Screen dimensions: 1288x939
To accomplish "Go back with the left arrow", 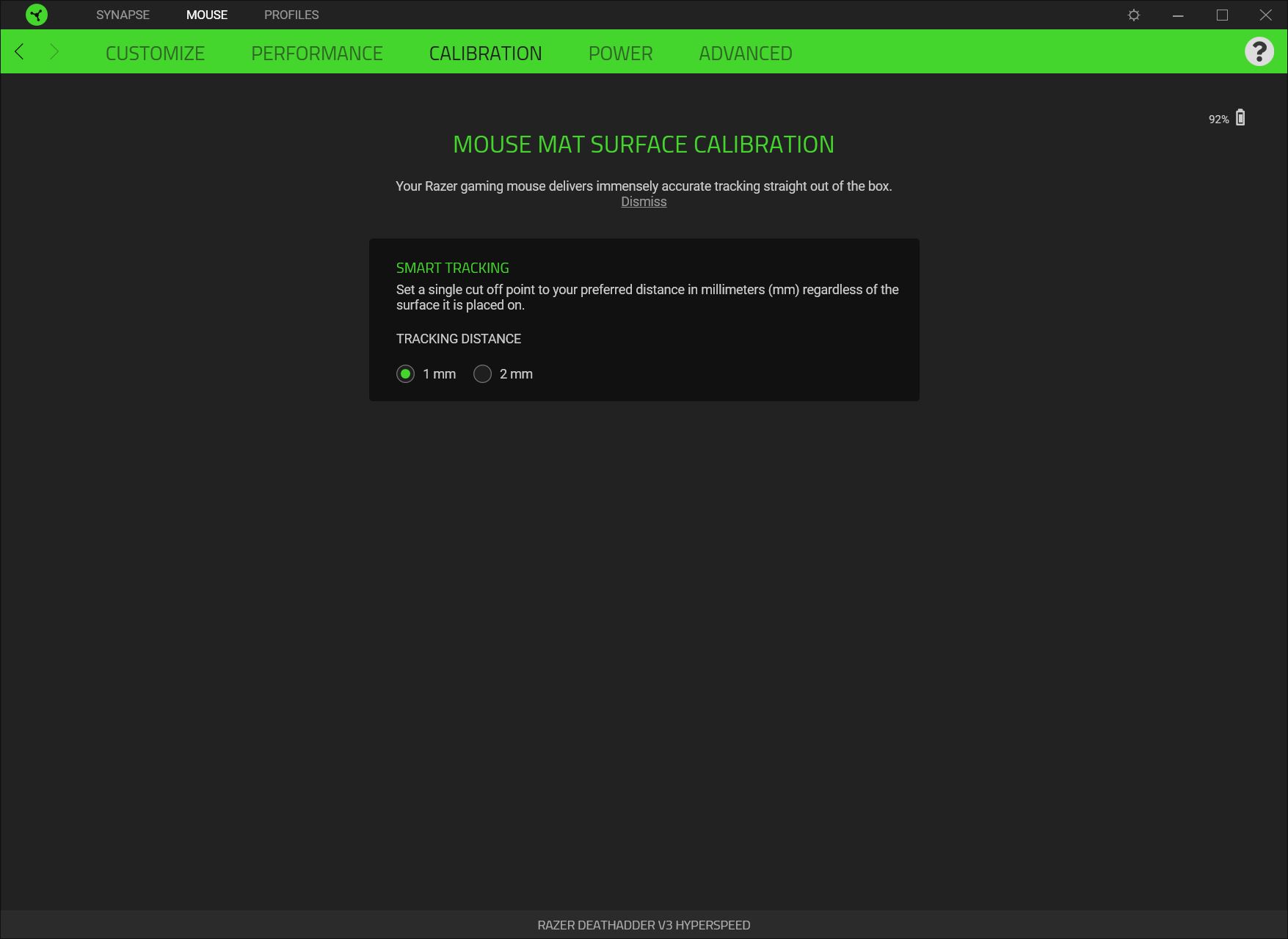I will (20, 51).
